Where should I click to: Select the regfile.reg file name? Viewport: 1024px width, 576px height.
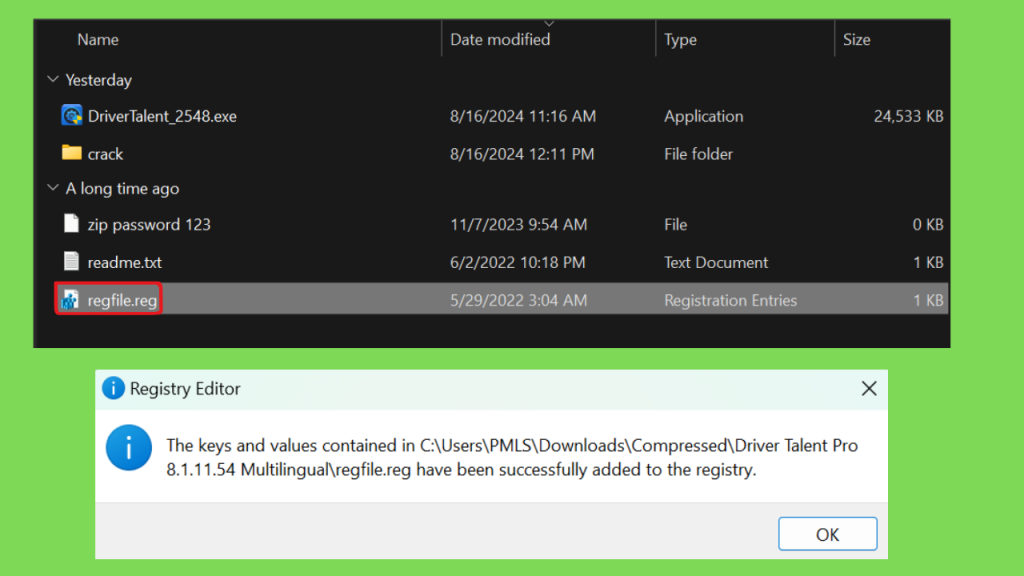tap(122, 300)
